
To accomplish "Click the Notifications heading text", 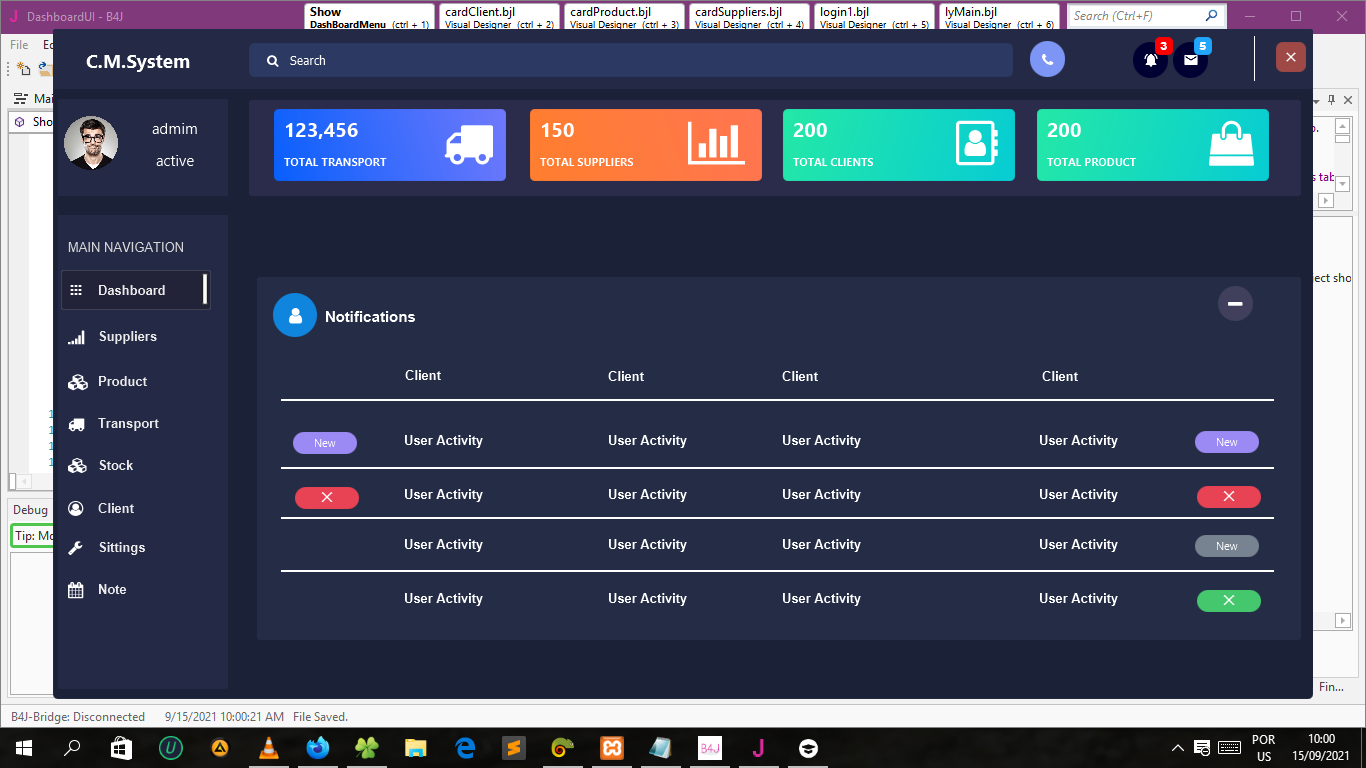I will (x=370, y=317).
